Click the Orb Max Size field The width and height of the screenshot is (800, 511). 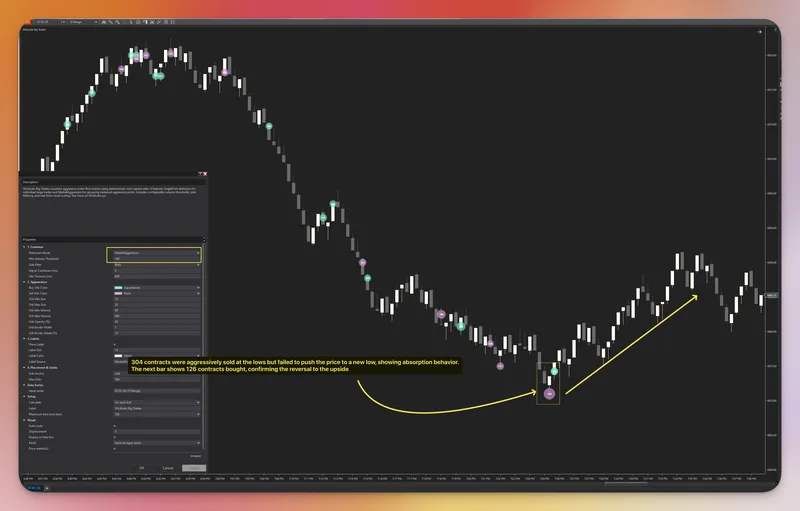pyautogui.click(x=157, y=304)
